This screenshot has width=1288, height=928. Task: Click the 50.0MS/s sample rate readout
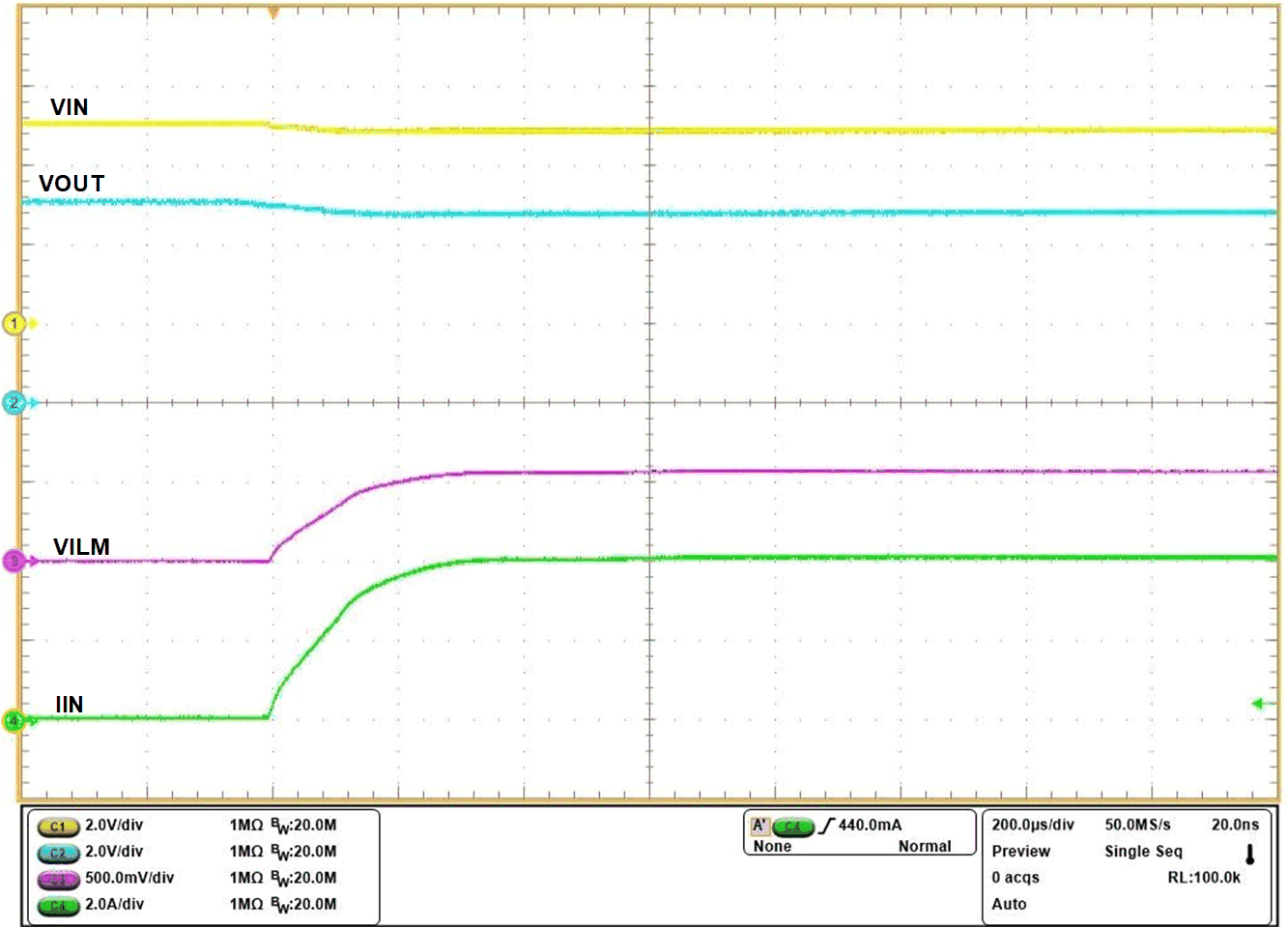[1137, 825]
